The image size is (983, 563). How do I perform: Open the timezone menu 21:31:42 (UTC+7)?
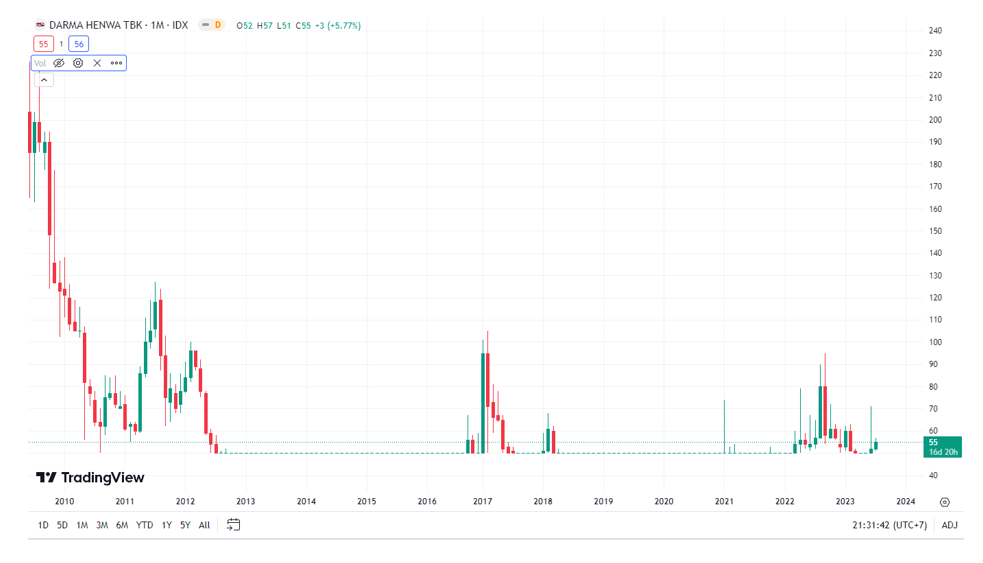click(x=889, y=525)
